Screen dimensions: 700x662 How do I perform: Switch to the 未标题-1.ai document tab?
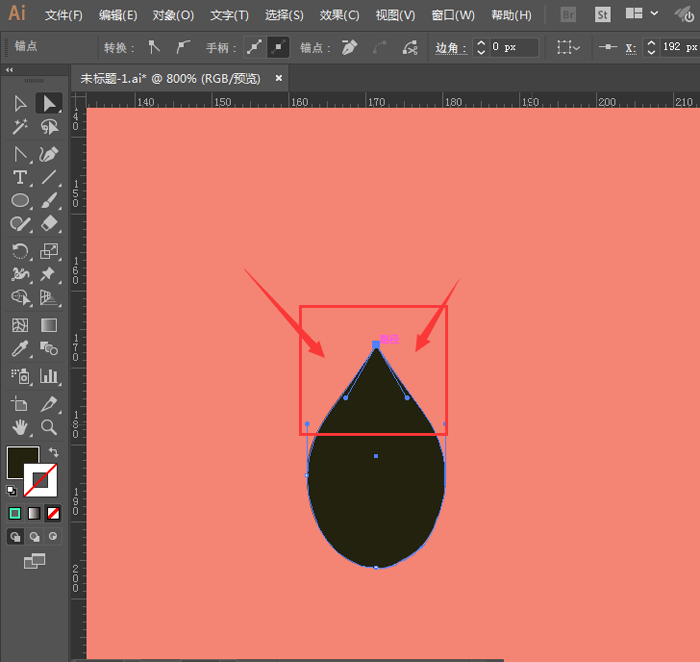tap(170, 78)
